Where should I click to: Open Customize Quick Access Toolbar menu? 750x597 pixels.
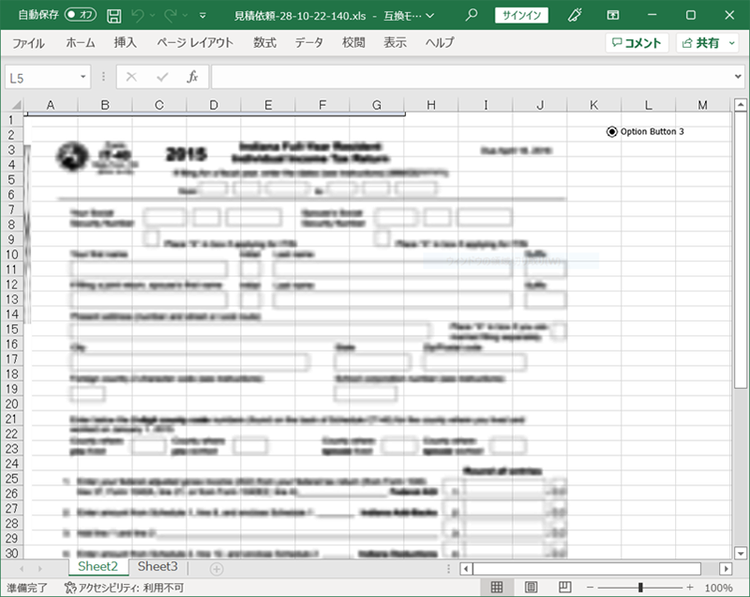click(203, 16)
